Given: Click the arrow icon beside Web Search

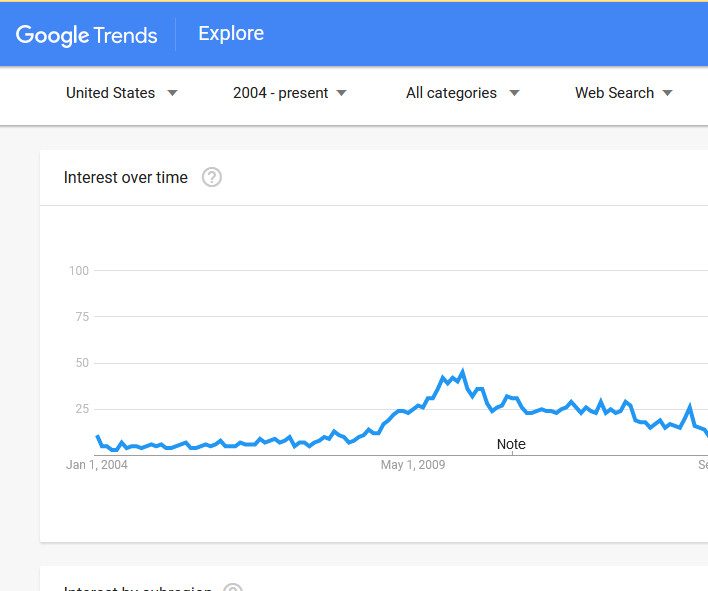Looking at the screenshot, I should tap(667, 93).
